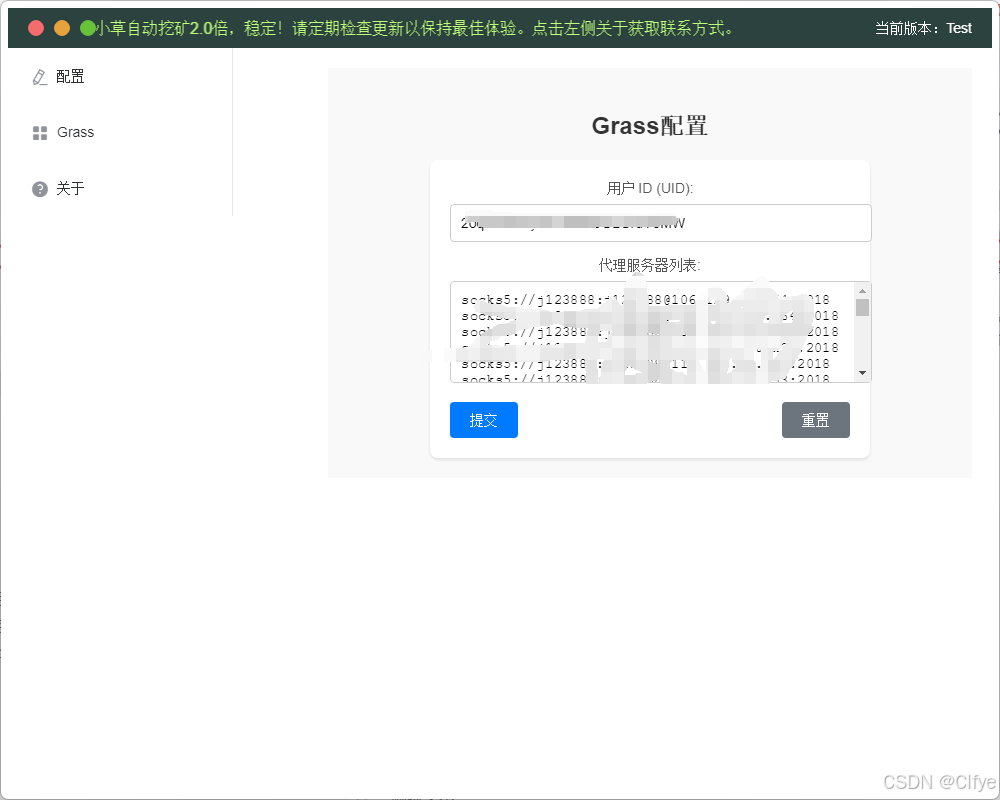Click inside the 代理服务器列表 text area

[x=652, y=332]
